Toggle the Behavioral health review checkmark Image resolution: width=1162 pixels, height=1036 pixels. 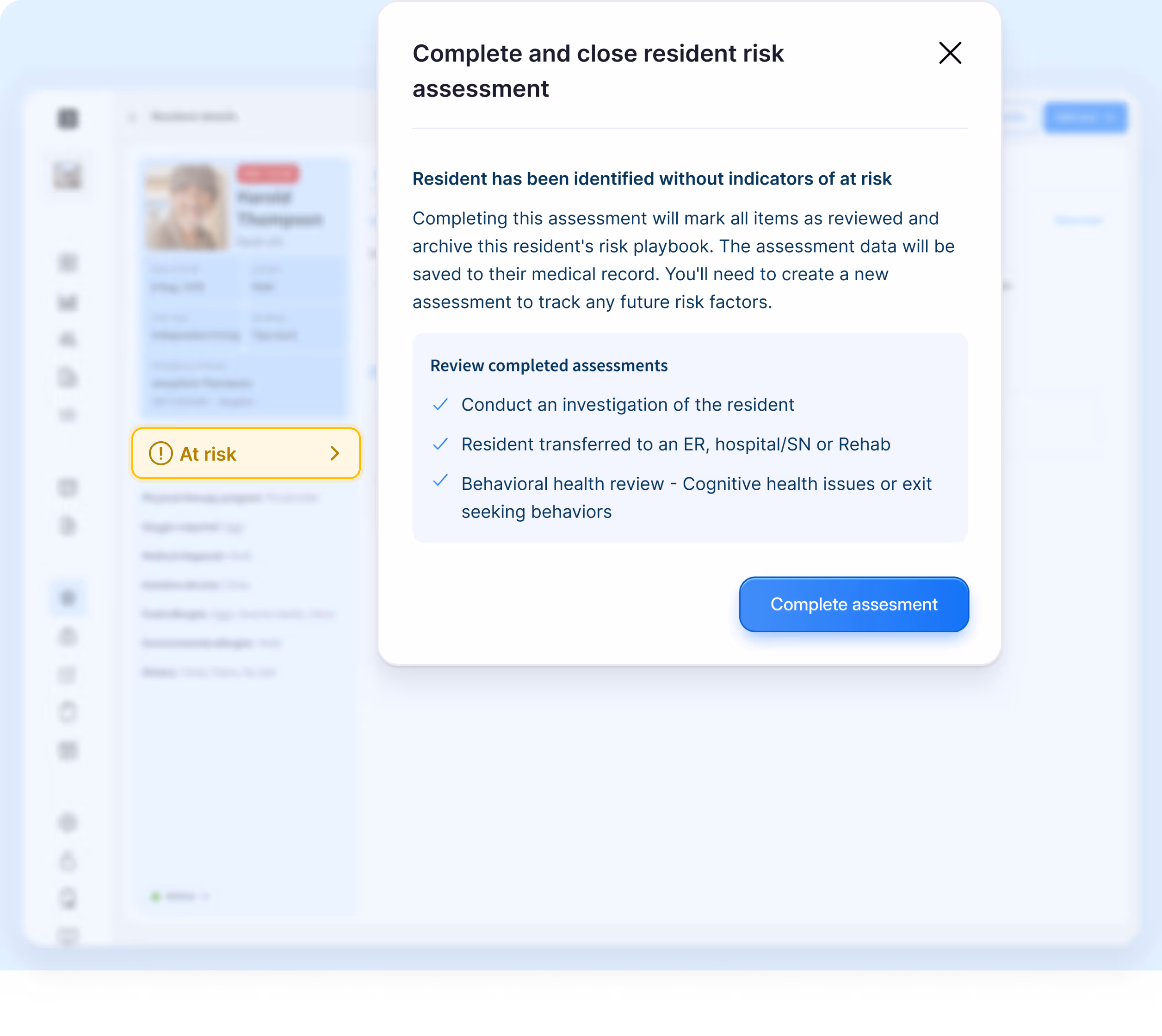click(x=440, y=481)
